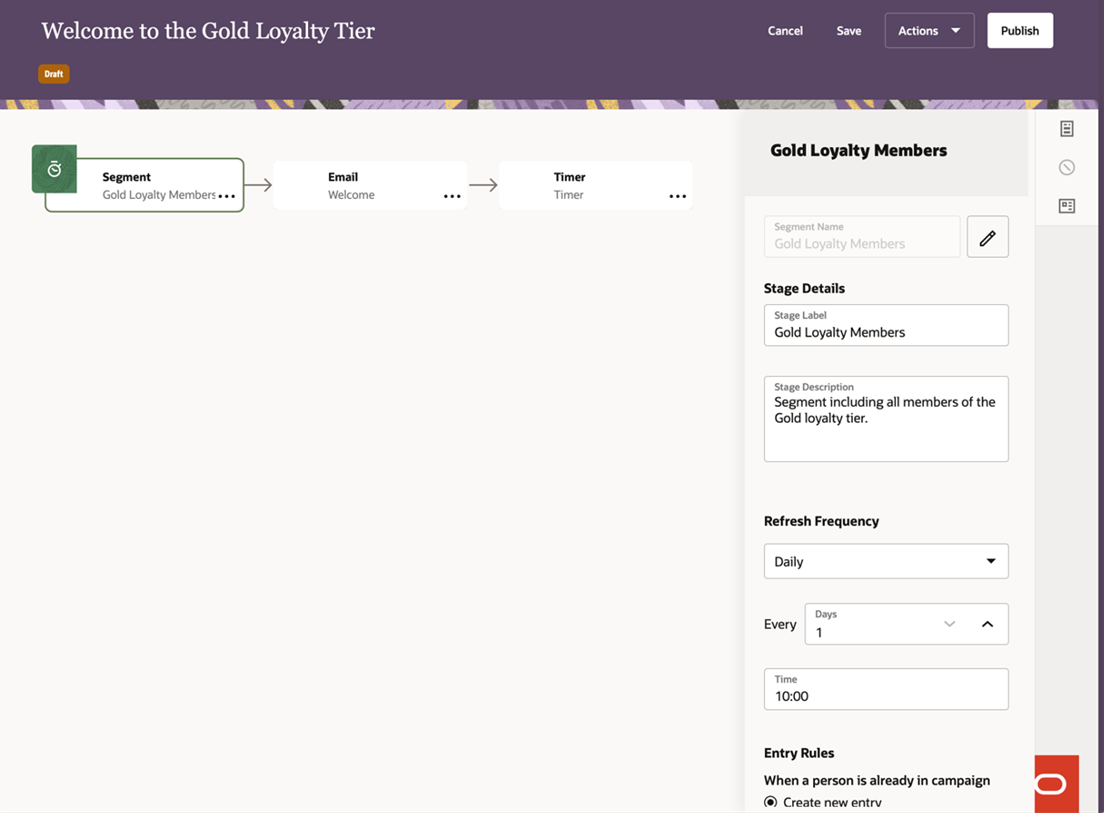Open the Actions dropdown menu
1104x813 pixels.
929,31
